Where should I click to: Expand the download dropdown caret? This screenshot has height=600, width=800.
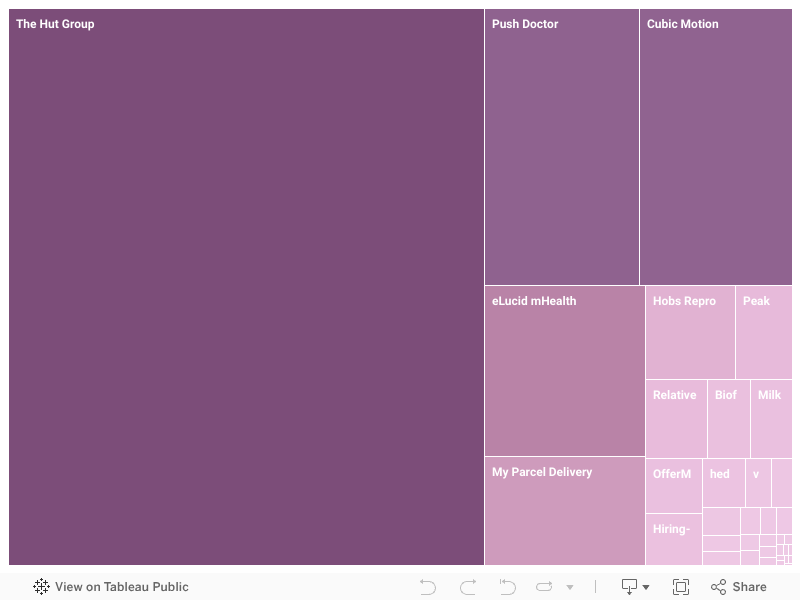(646, 587)
